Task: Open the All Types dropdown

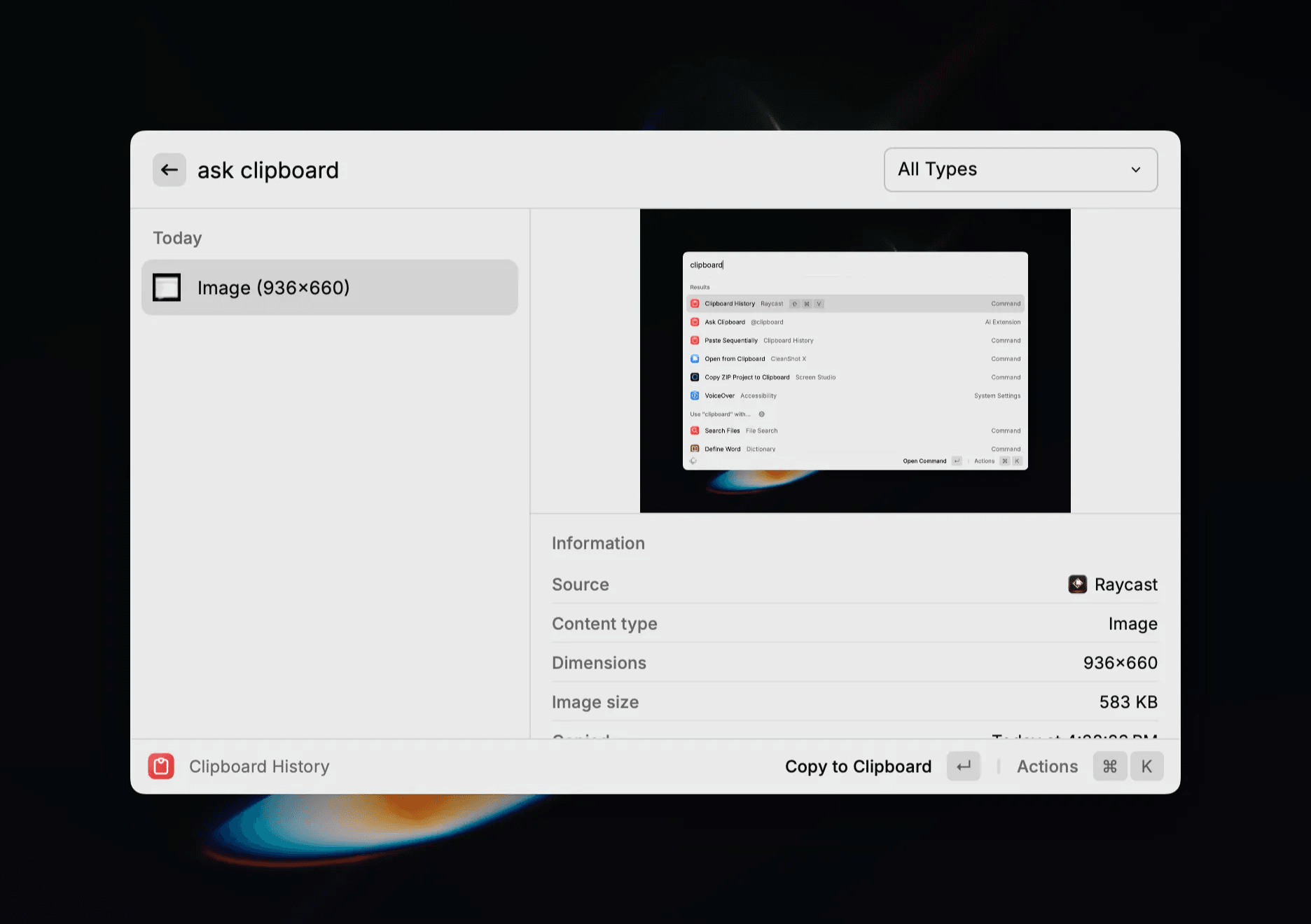Action: click(x=1020, y=169)
